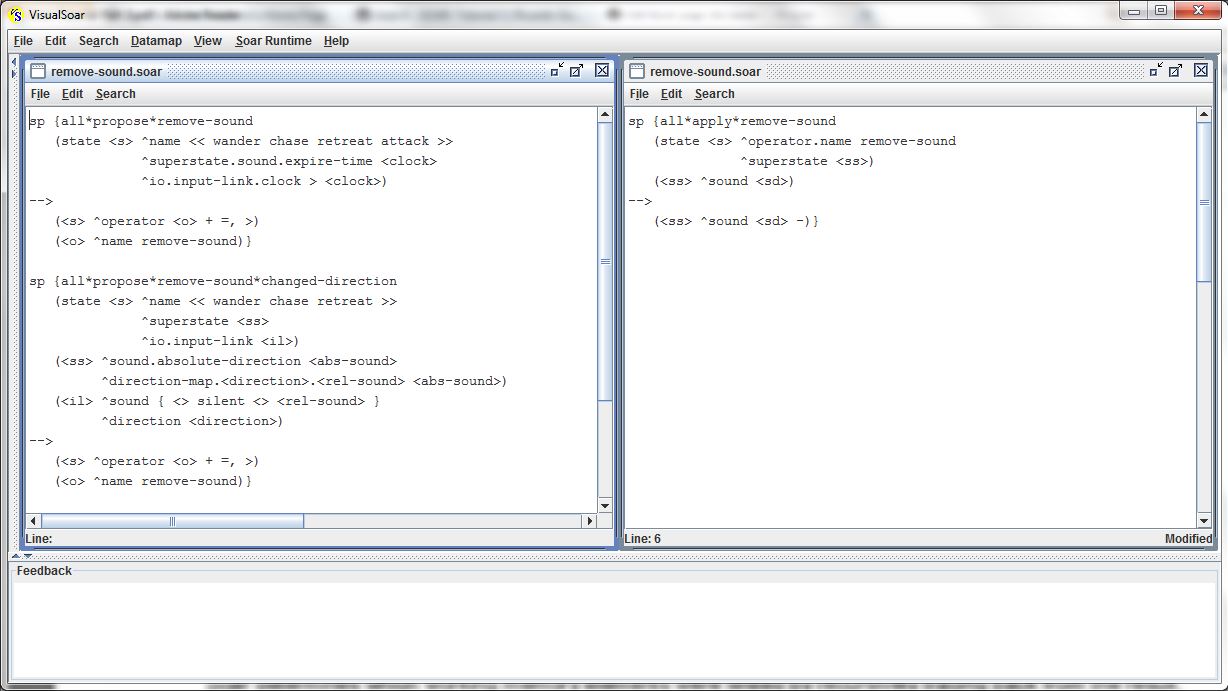Screen dimensions: 1228x691
Task: Close the right remove-sound.soar editor frame
Action: [x=1201, y=70]
